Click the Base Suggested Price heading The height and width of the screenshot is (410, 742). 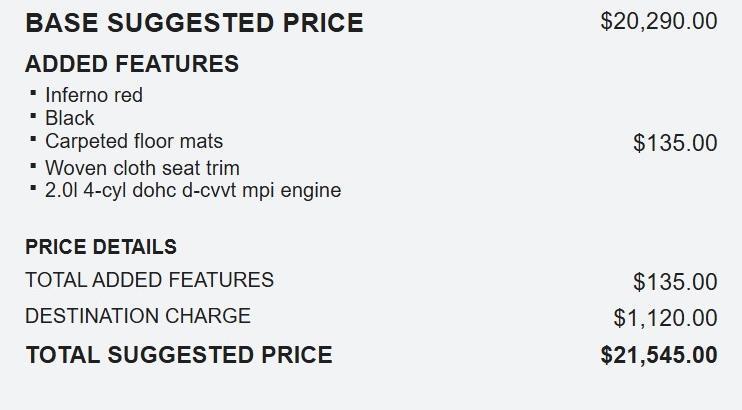coord(194,23)
